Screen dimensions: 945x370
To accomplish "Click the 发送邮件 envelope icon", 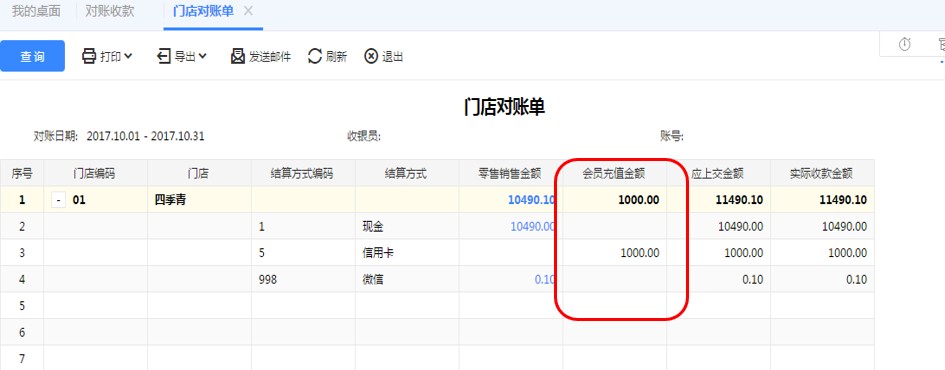I will (x=238, y=57).
